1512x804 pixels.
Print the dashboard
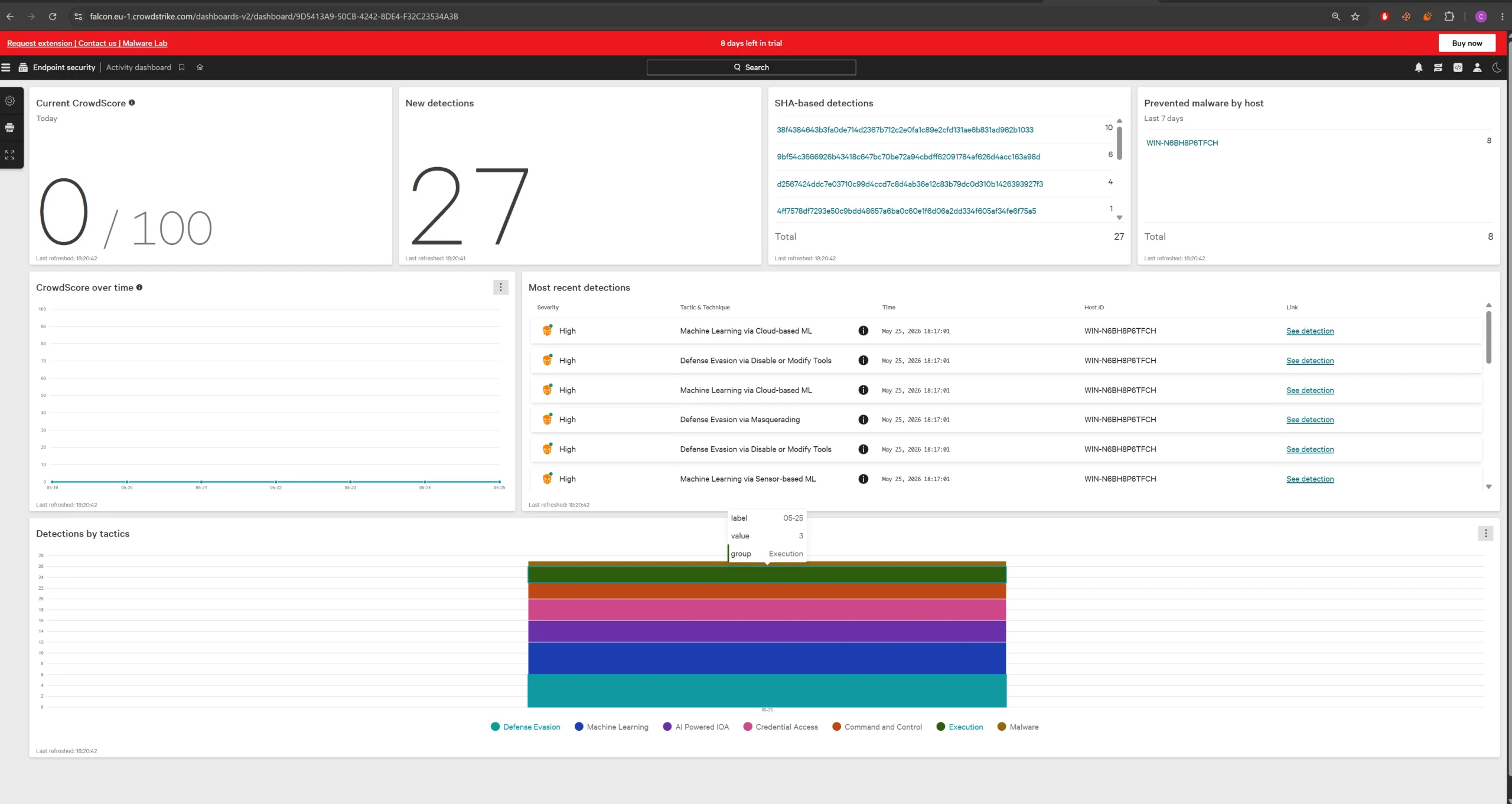click(x=10, y=128)
